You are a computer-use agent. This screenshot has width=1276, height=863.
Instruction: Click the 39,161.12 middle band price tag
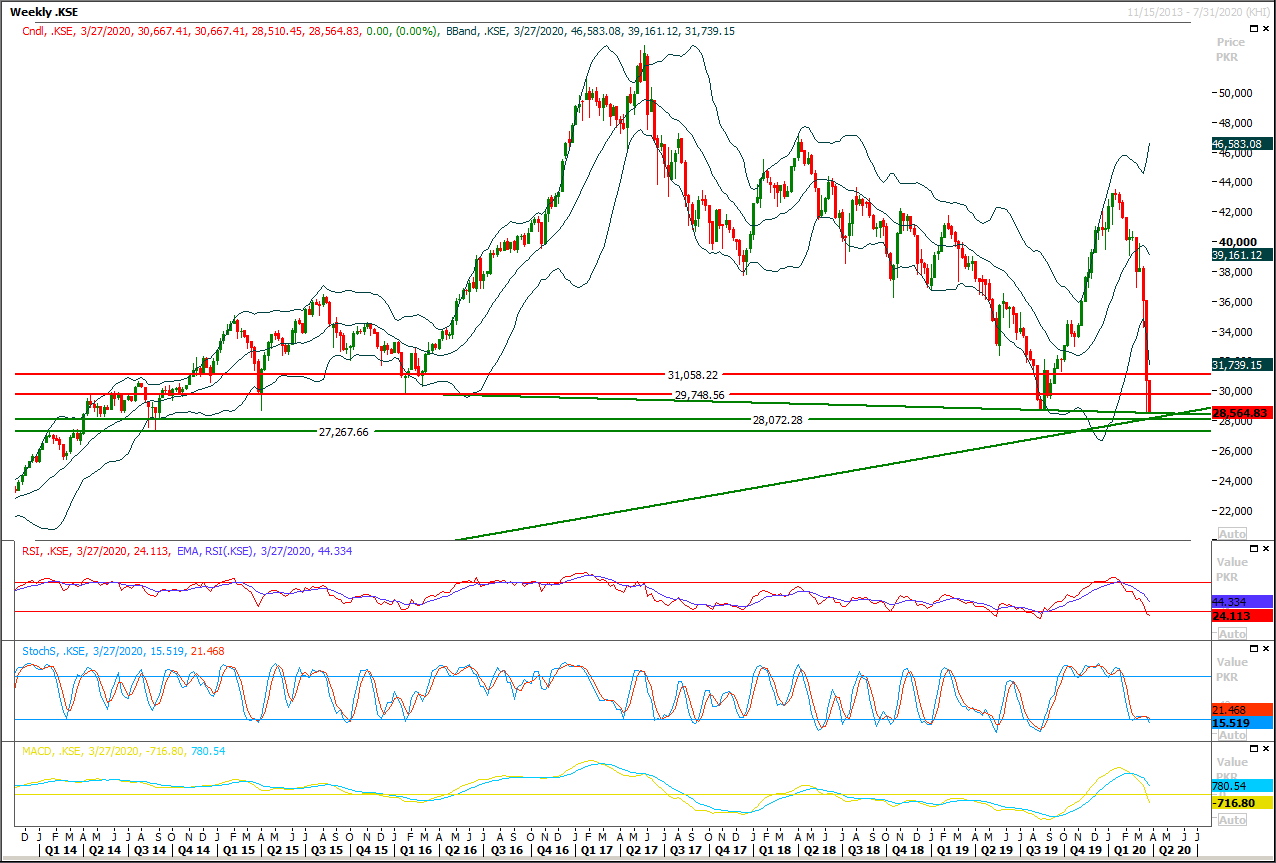pyautogui.click(x=1240, y=255)
